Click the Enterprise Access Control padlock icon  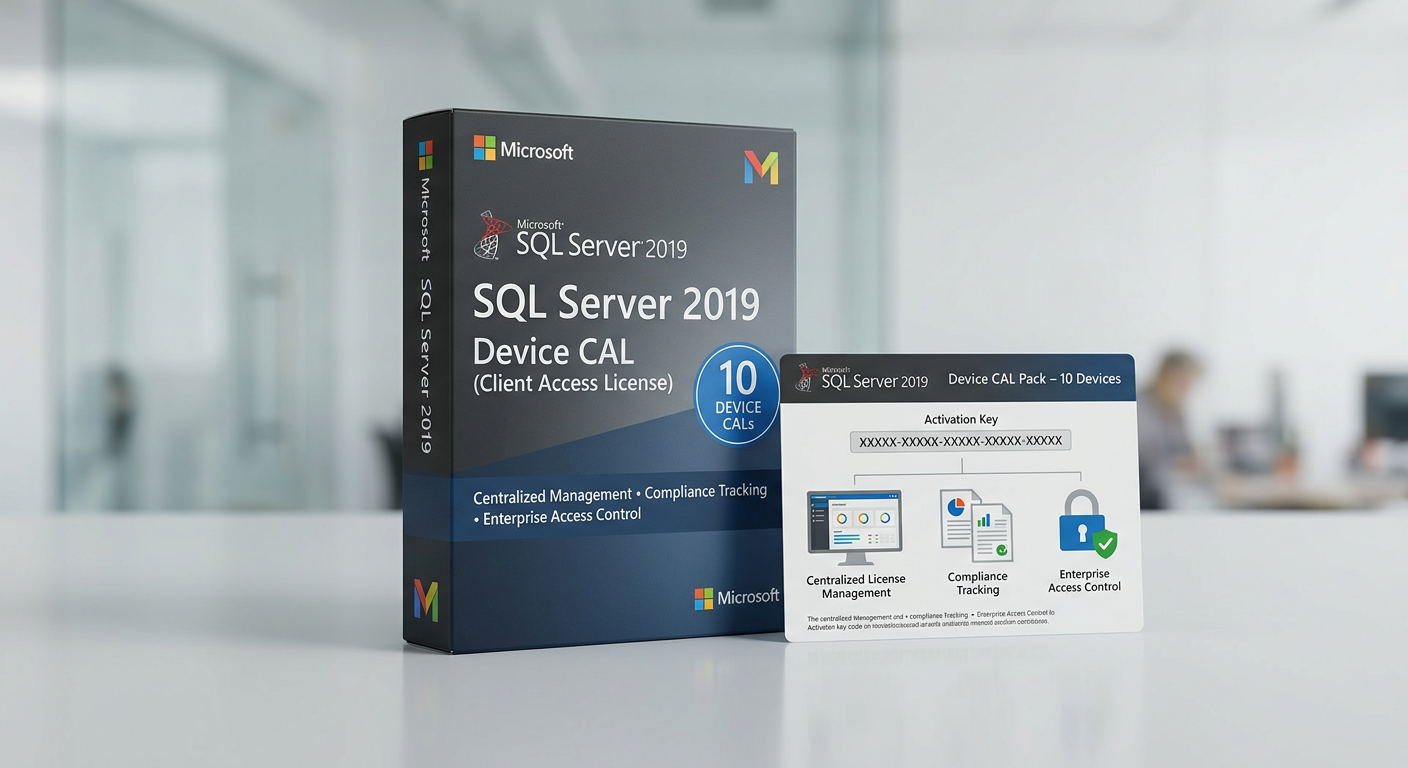click(x=1085, y=524)
